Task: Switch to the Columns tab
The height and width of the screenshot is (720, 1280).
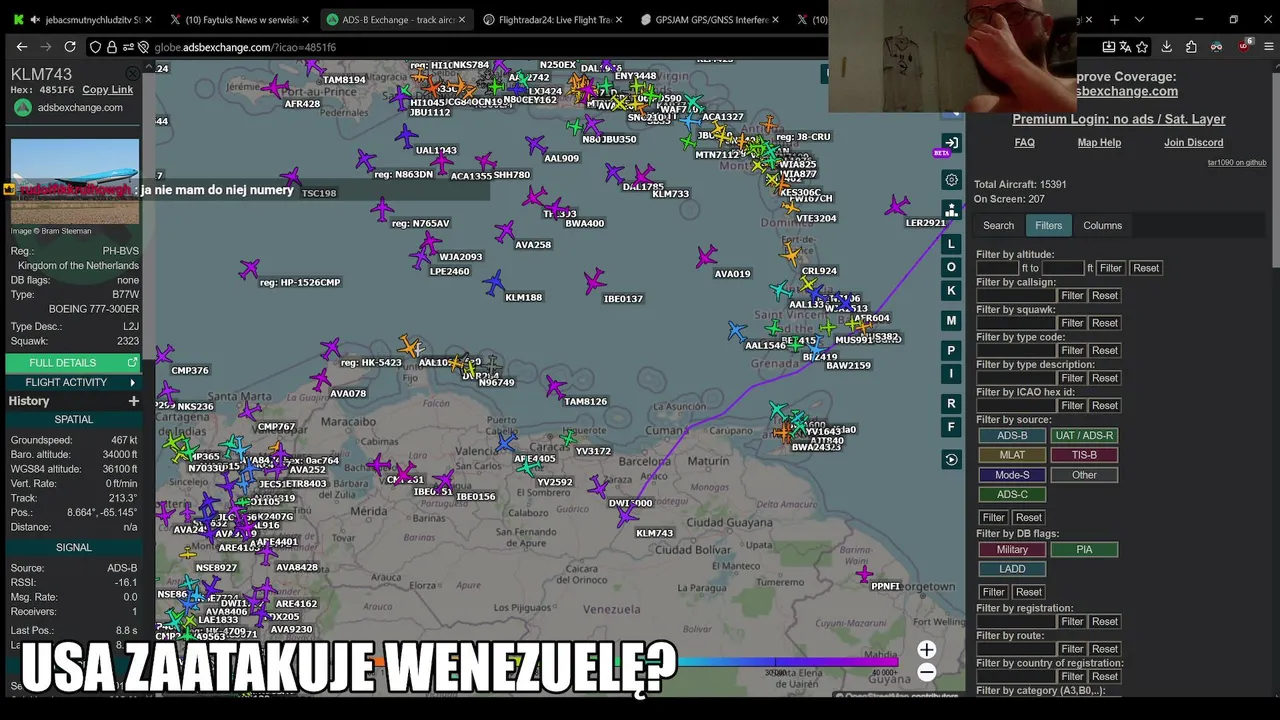Action: (1102, 225)
